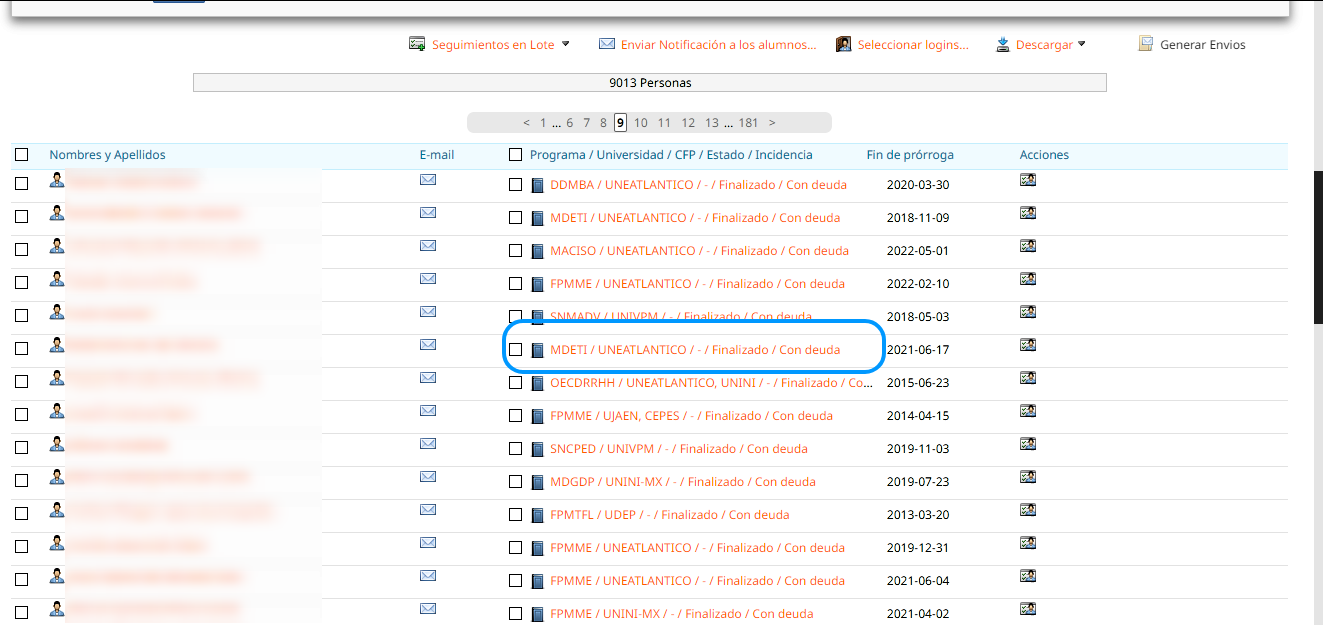Click the Descargar download icon

point(1002,44)
